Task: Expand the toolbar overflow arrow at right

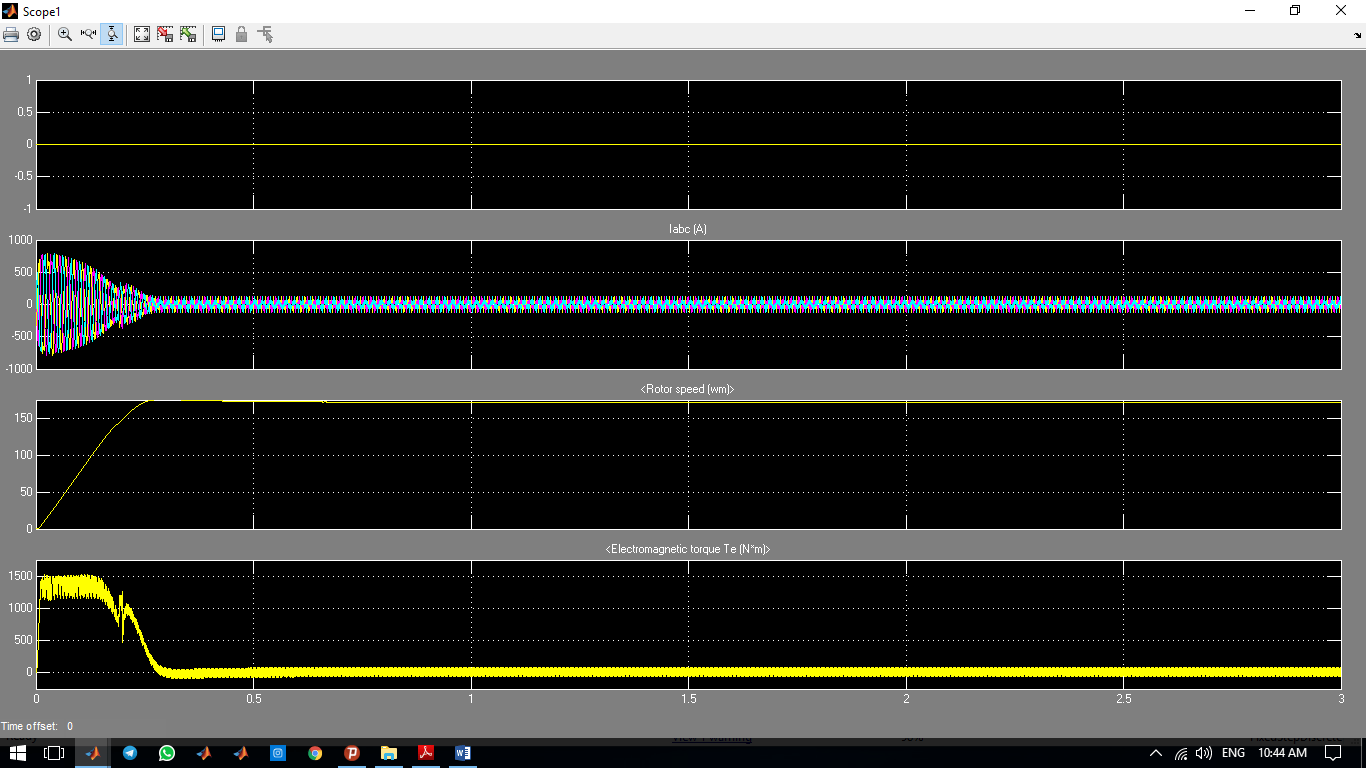Action: 1358,35
